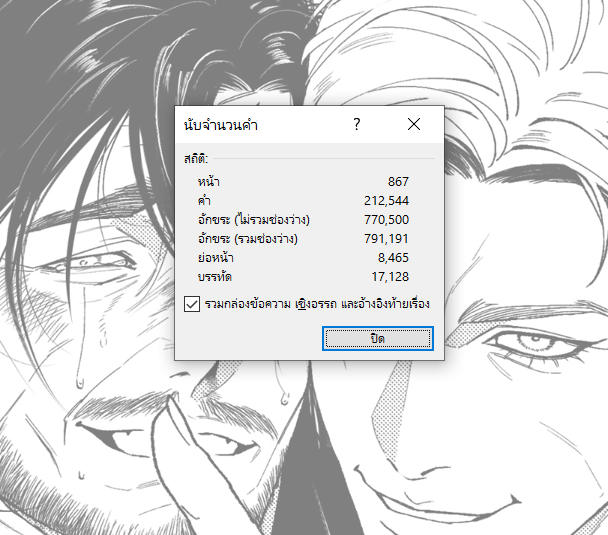
Task: Click the นับจำนวนคำ dialog title
Action: (x=221, y=125)
